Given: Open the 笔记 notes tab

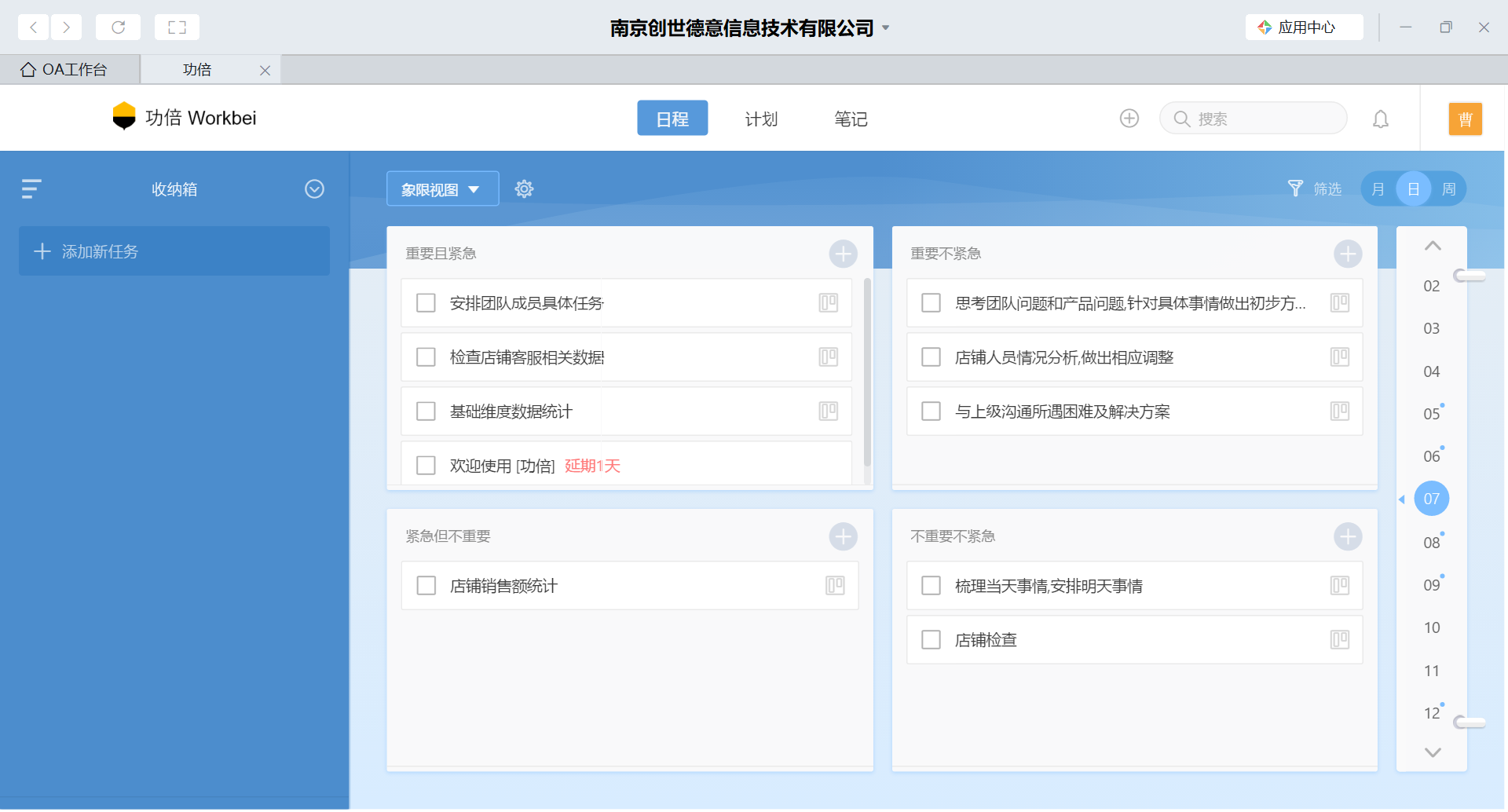Looking at the screenshot, I should coord(851,119).
